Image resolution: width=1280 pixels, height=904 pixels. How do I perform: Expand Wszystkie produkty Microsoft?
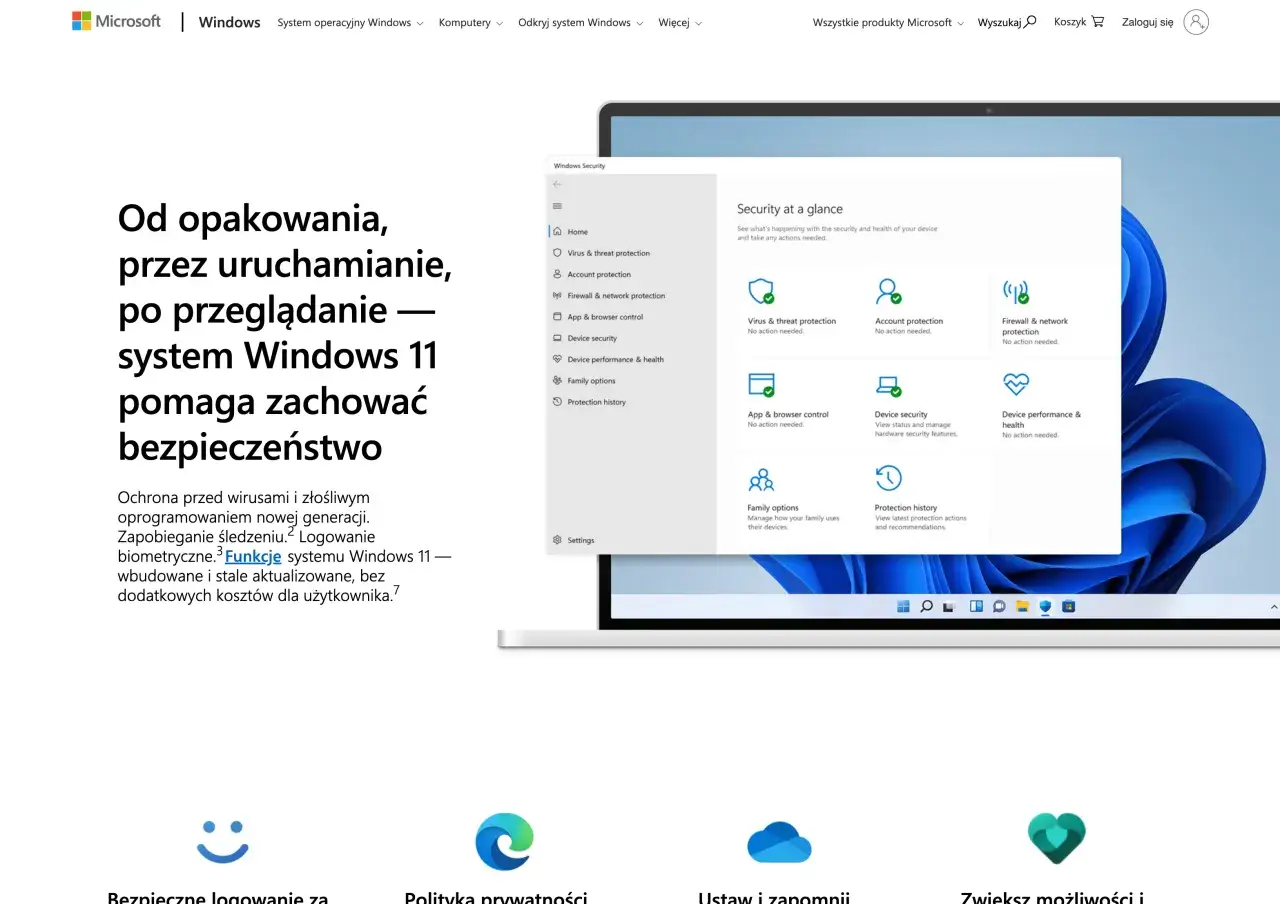pos(886,22)
